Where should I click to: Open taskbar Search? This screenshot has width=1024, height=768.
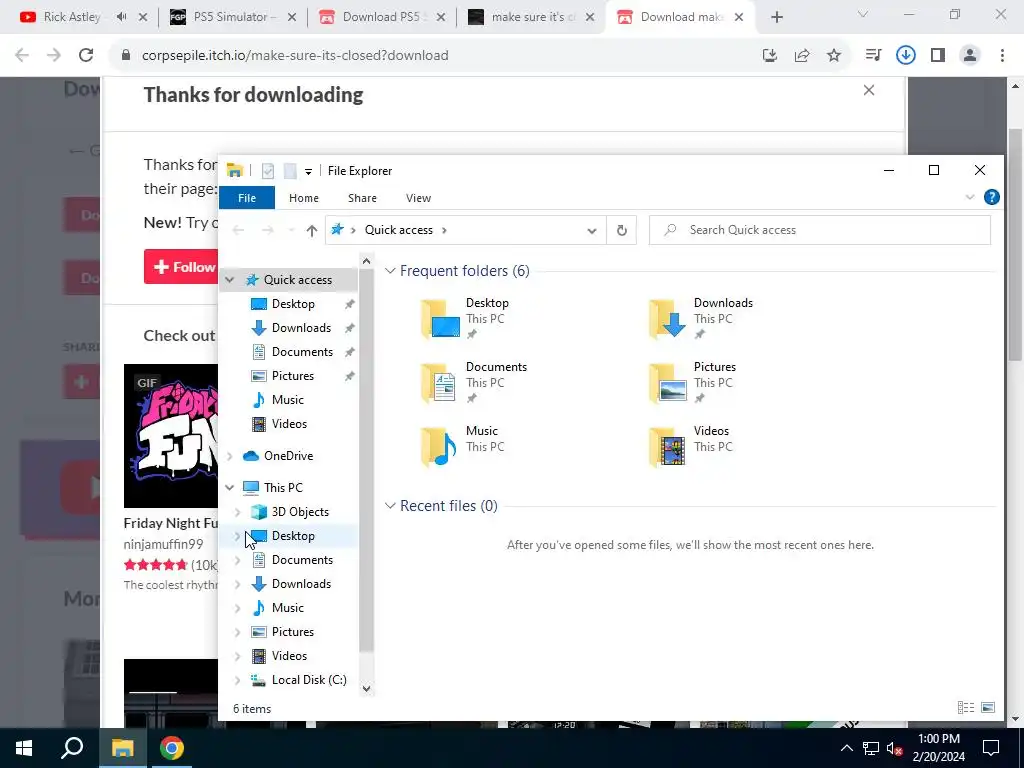pyautogui.click(x=72, y=748)
